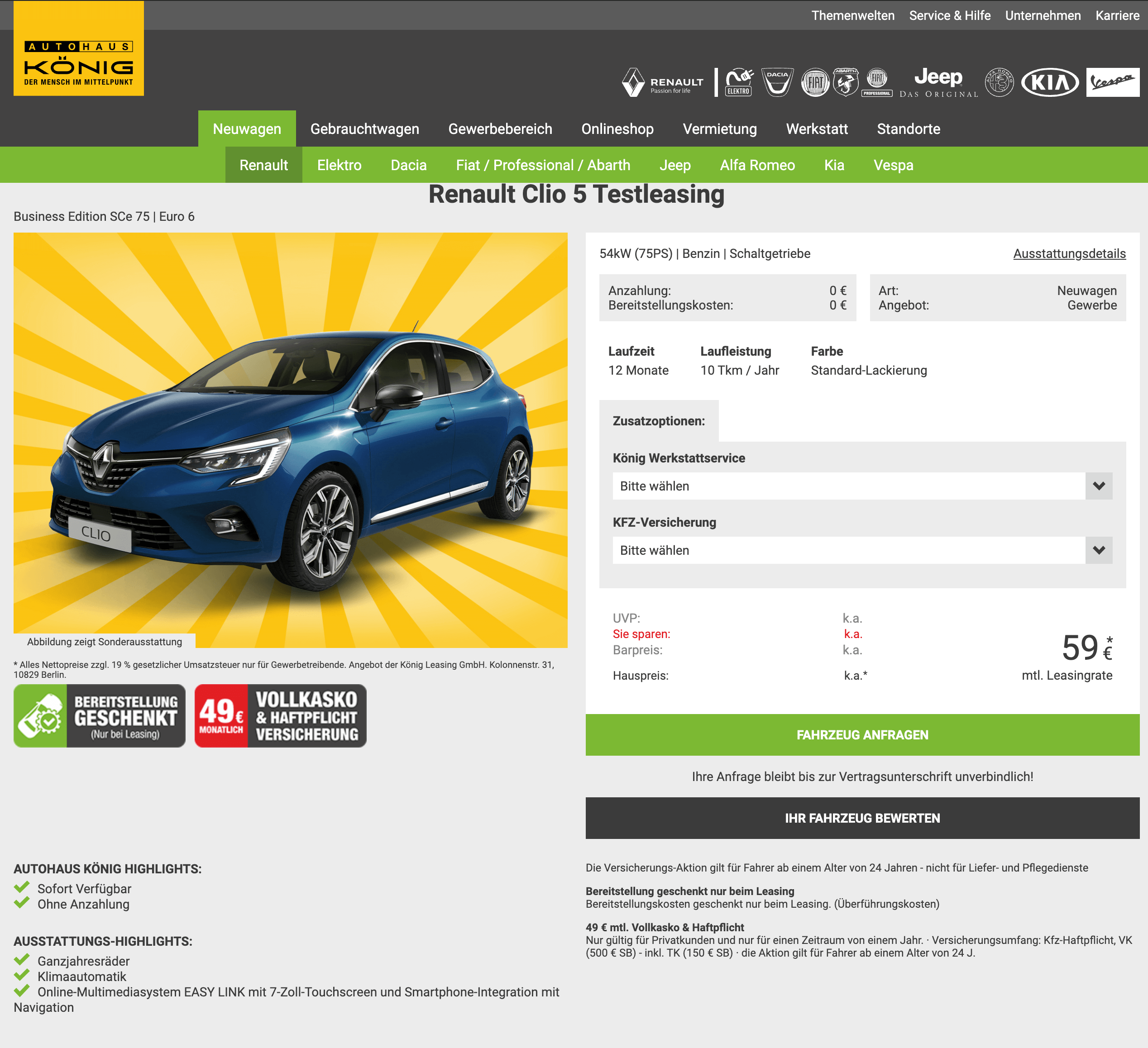Open the Renault brand logo
Viewport: 1148px width, 1048px height.
[663, 82]
